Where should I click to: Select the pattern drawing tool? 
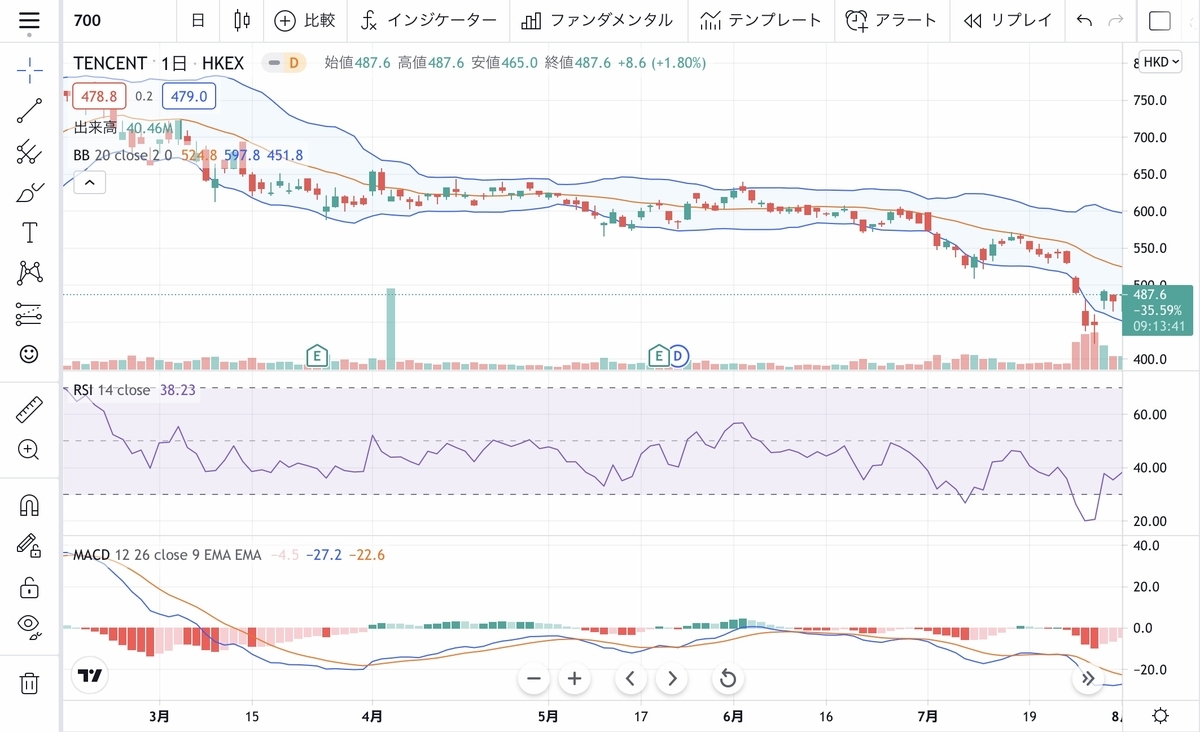coord(30,272)
